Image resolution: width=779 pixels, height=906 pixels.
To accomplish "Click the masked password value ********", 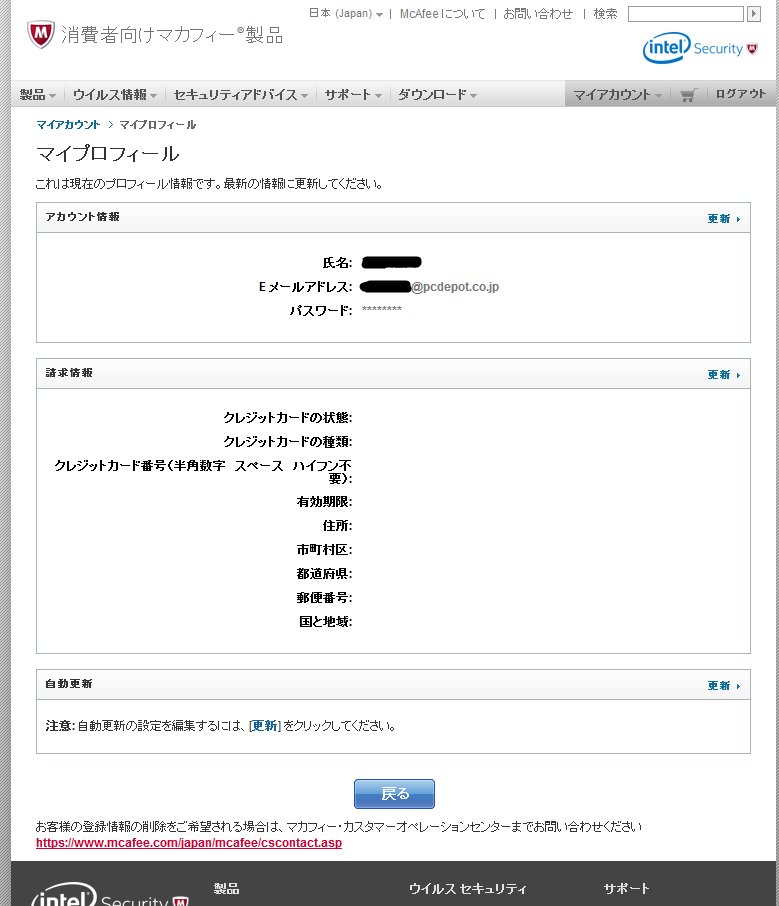I will [x=381, y=309].
